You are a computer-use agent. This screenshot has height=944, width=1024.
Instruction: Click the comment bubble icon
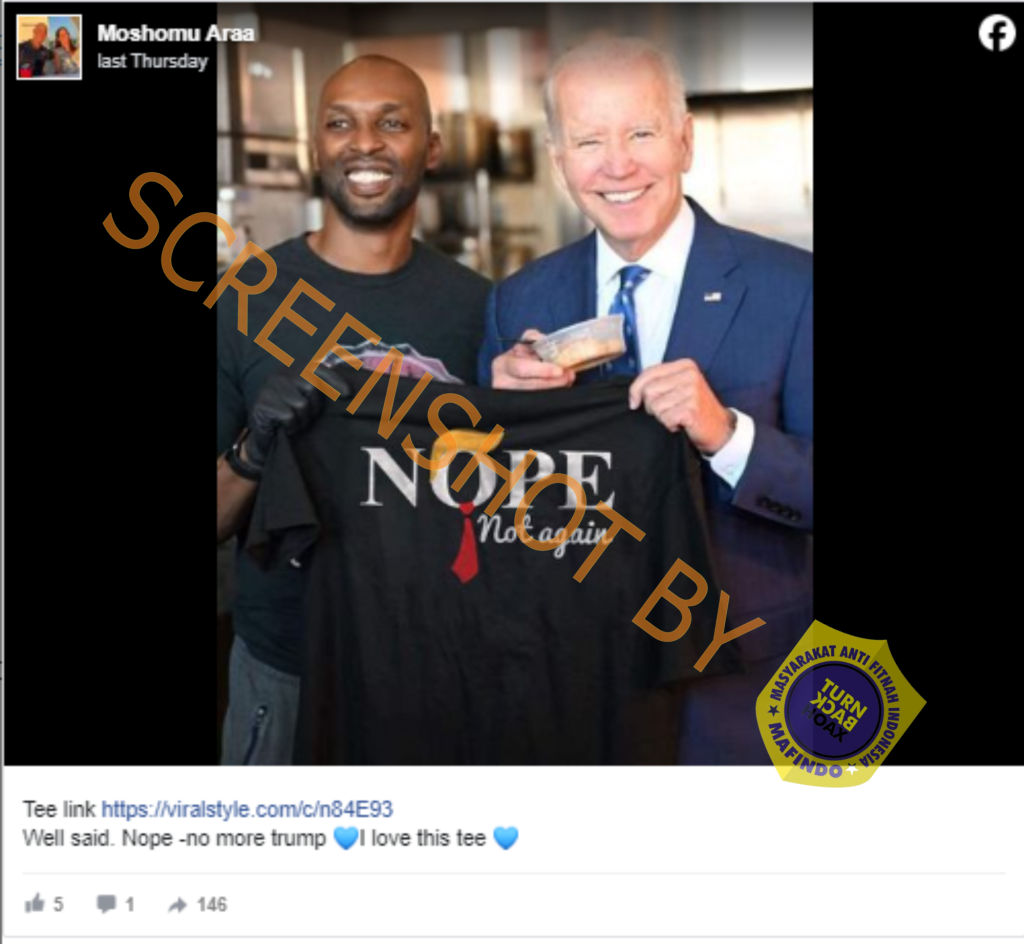coord(106,904)
